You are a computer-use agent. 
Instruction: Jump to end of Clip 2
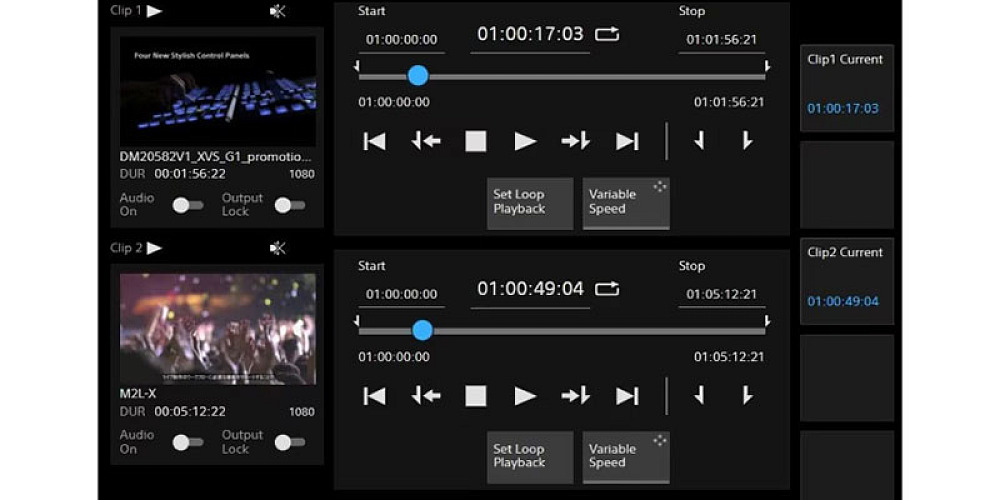[x=627, y=396]
